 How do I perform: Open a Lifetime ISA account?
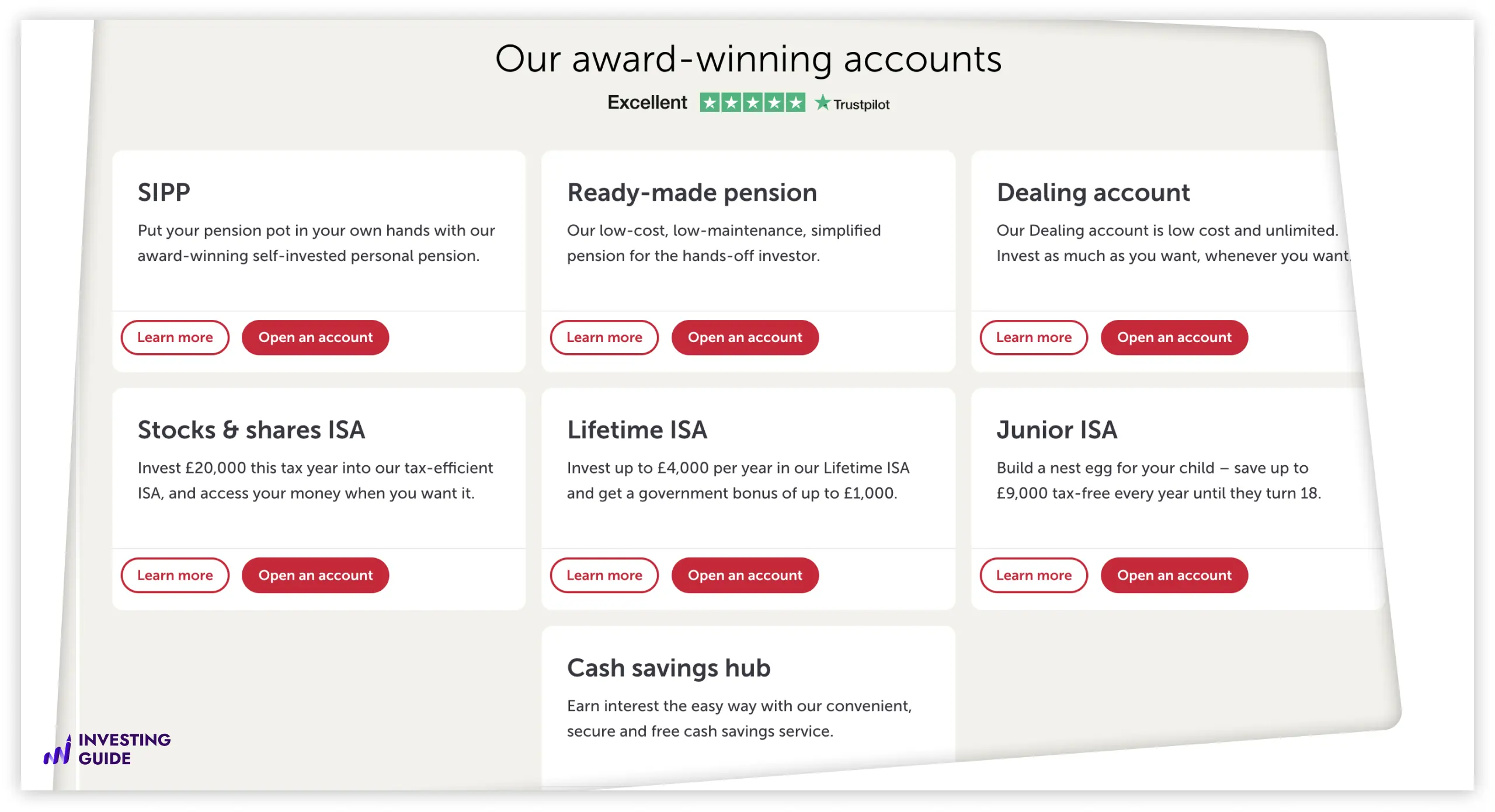point(745,576)
